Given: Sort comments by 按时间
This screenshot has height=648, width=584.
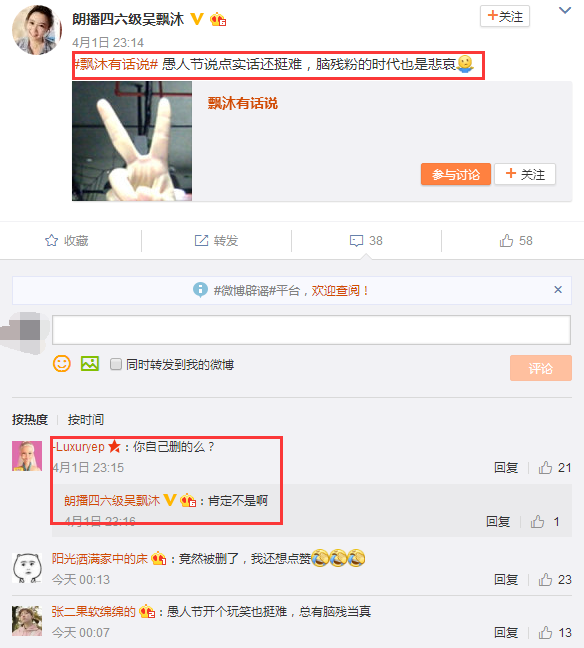Looking at the screenshot, I should [x=86, y=419].
